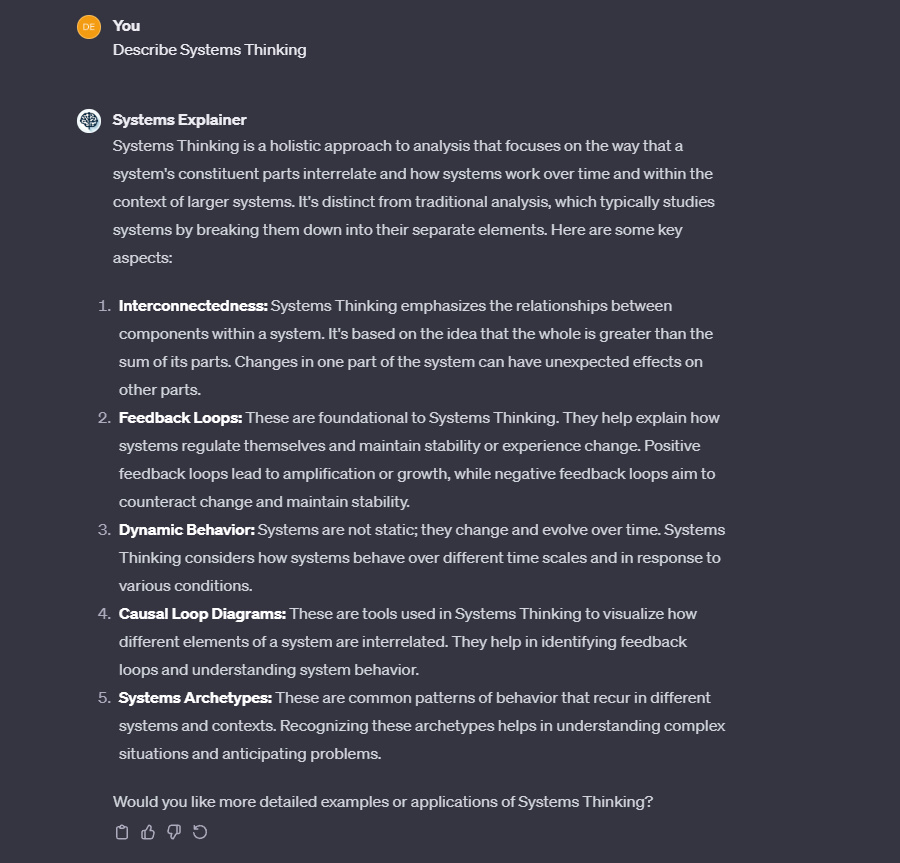
Task: Click list number 1 marker
Action: click(104, 306)
